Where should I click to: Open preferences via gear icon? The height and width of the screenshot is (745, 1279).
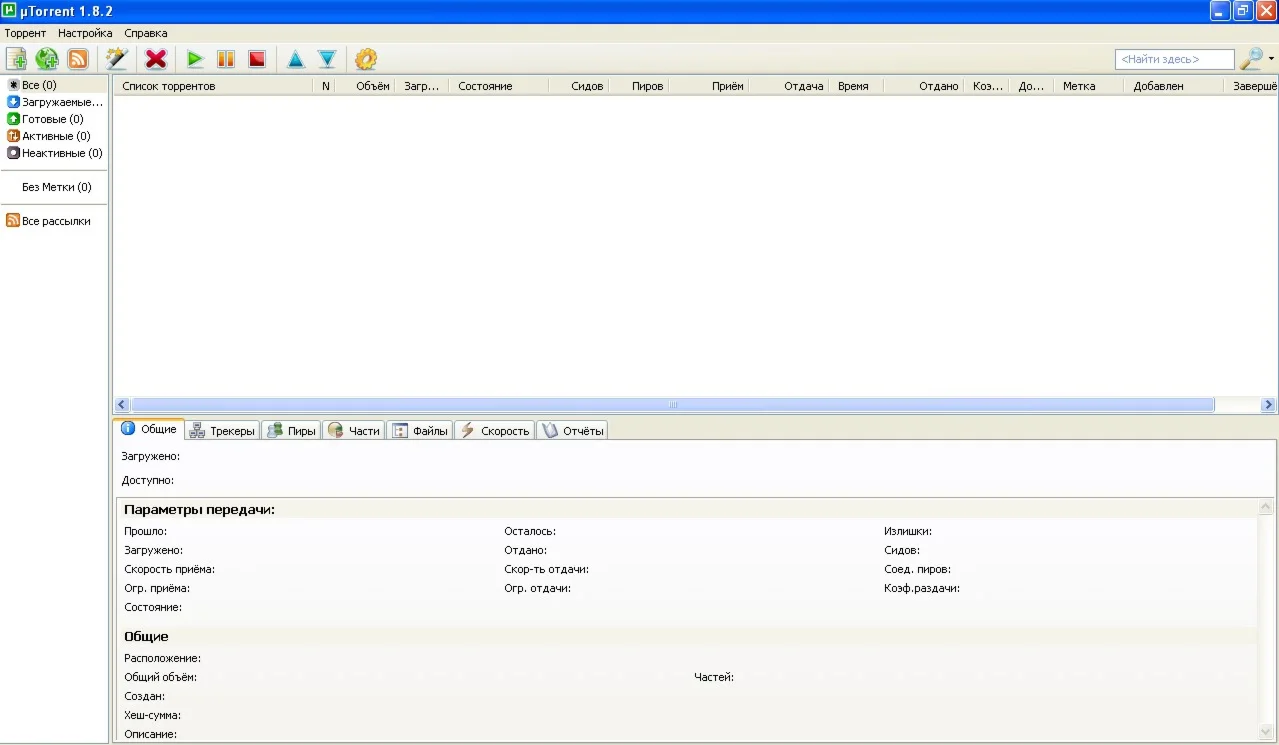tap(365, 58)
